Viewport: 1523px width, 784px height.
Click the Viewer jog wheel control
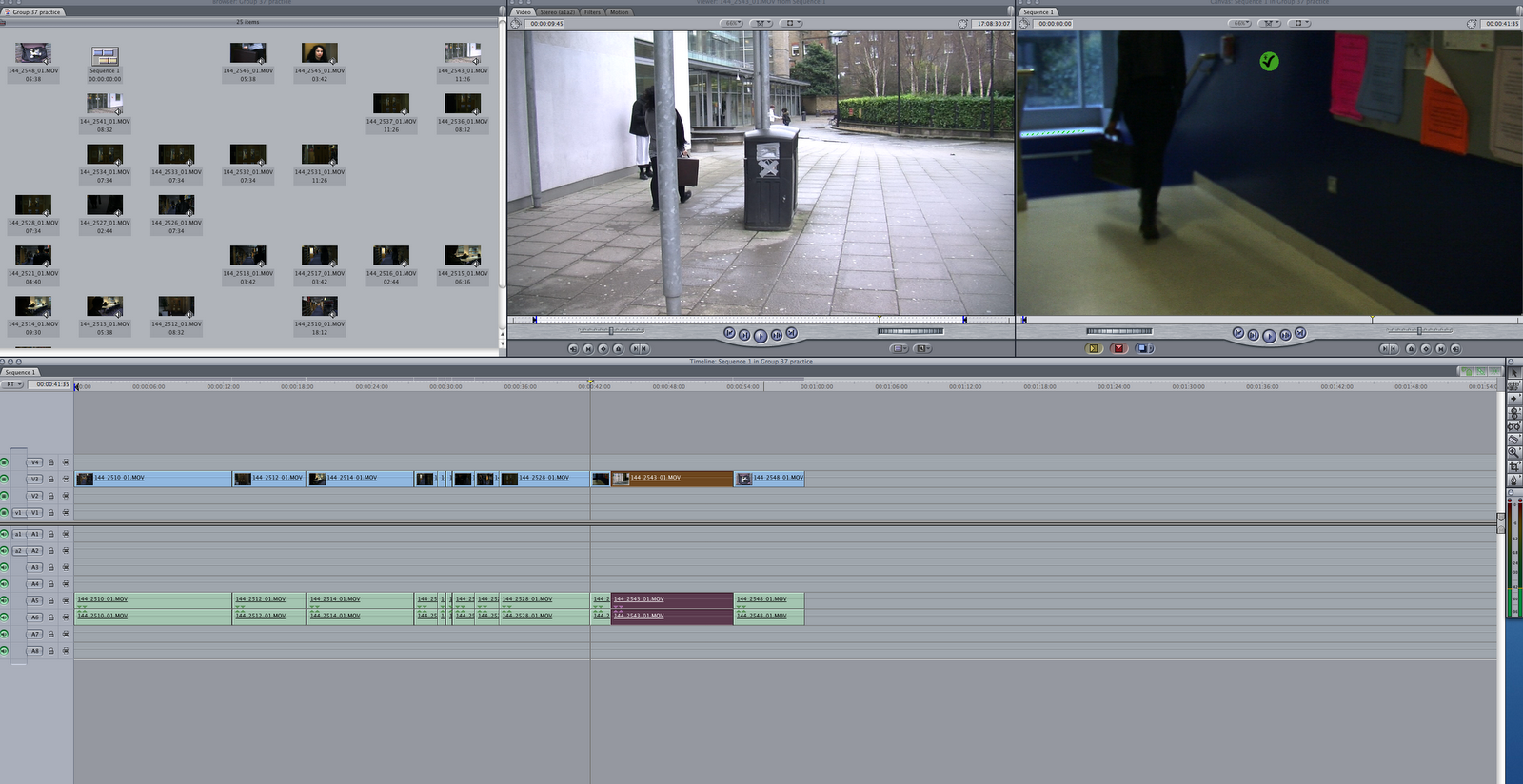[x=910, y=331]
